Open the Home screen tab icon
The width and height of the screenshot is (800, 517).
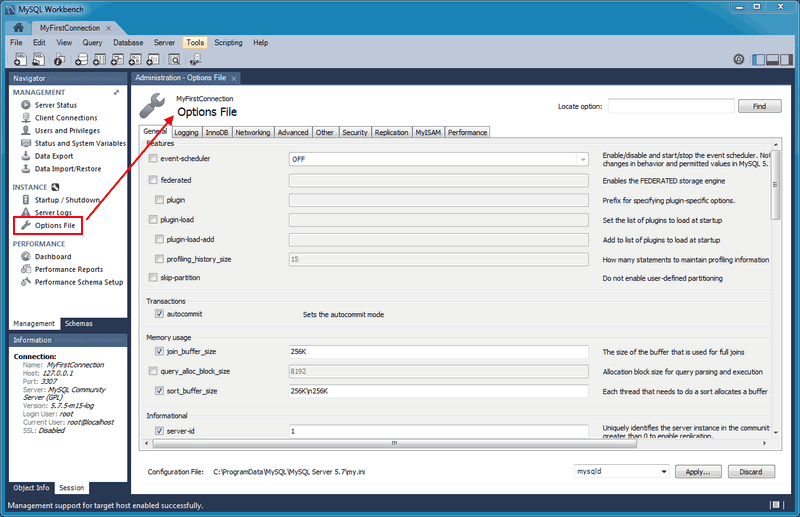click(x=18, y=28)
